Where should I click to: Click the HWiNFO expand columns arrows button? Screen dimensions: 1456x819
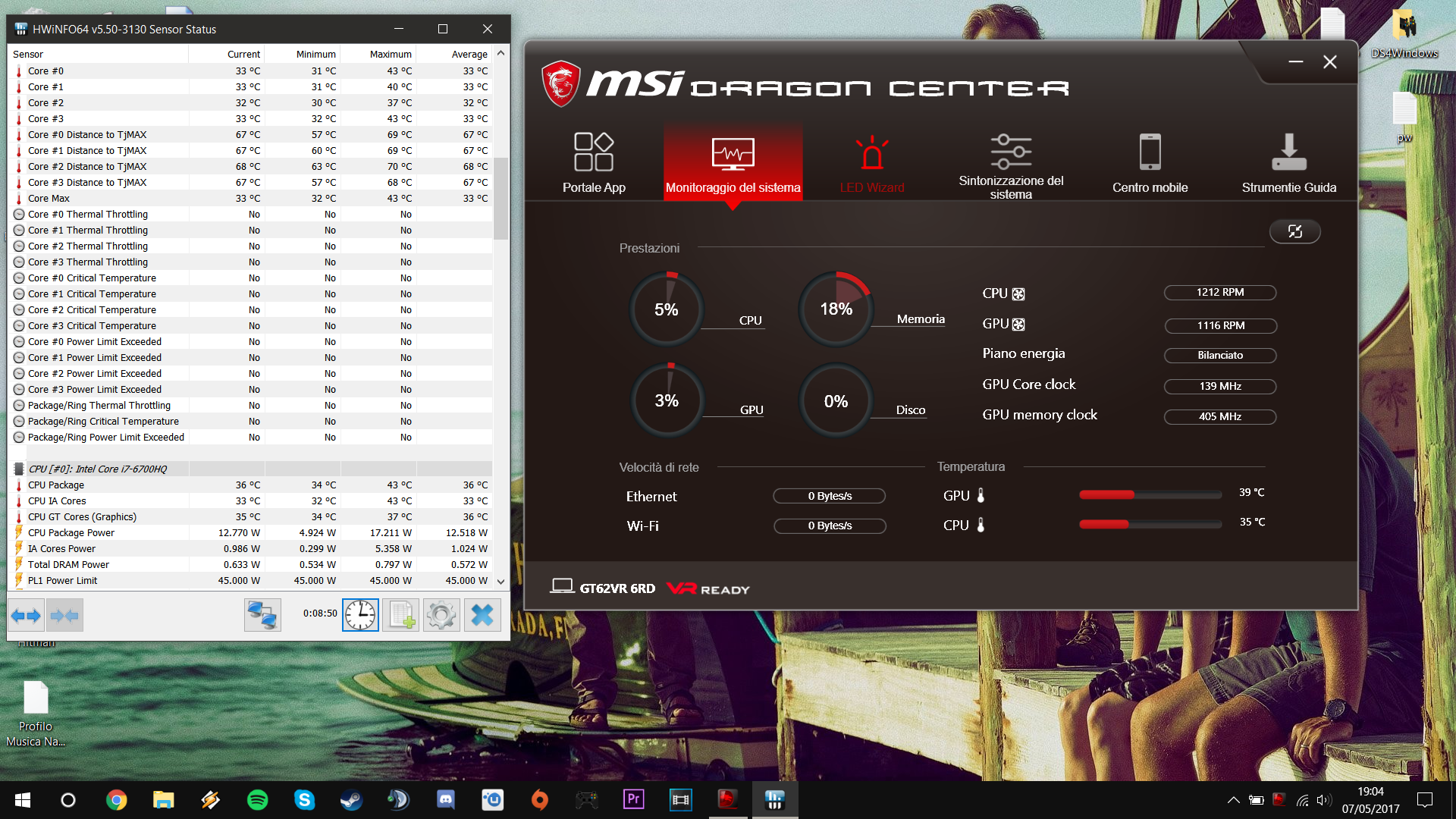pyautogui.click(x=27, y=615)
